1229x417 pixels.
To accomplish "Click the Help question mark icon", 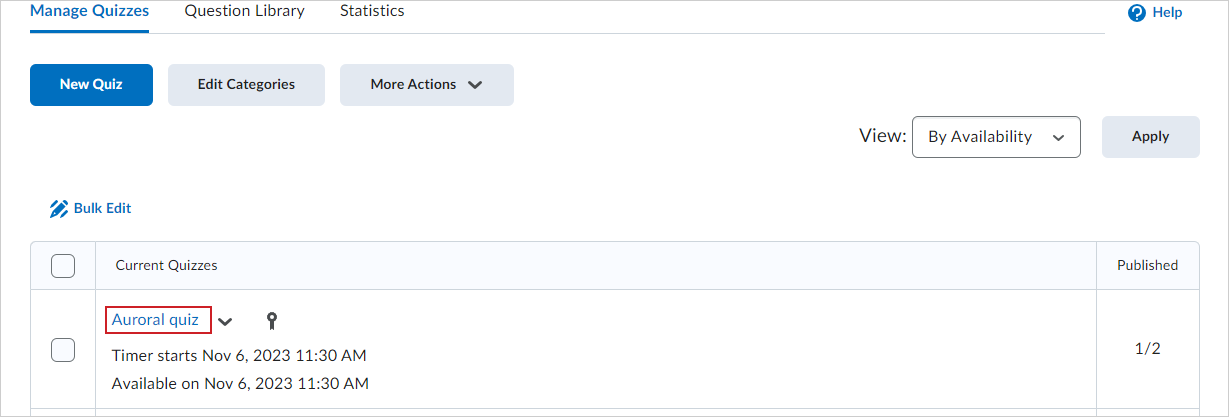I will (x=1136, y=13).
